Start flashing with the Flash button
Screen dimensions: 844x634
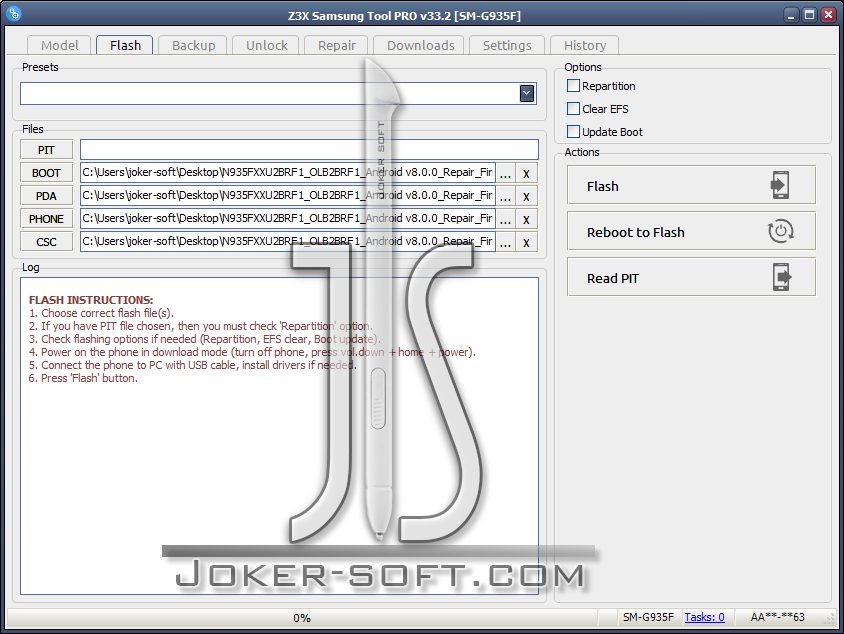pos(691,185)
